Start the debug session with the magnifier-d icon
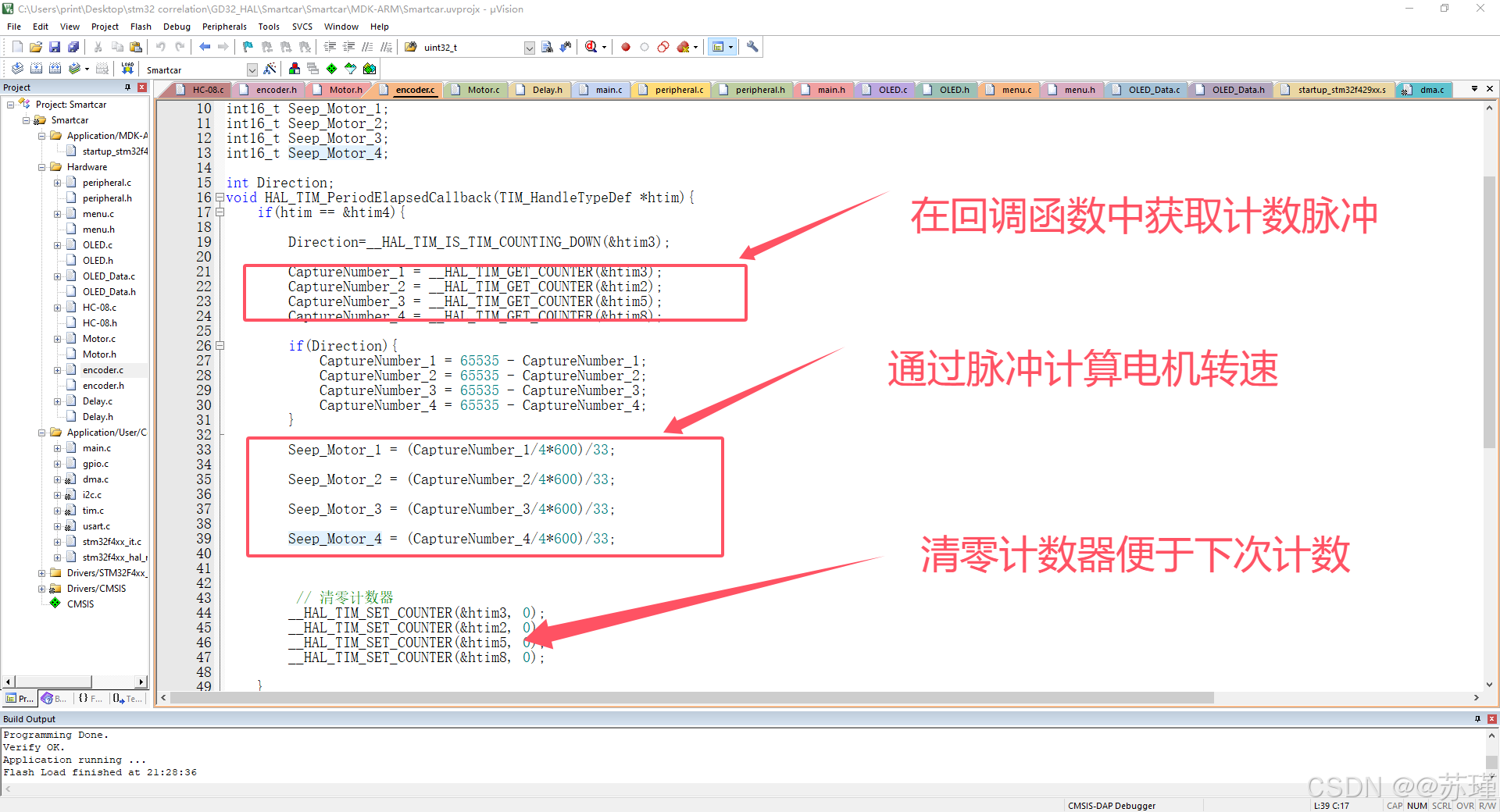 592,47
